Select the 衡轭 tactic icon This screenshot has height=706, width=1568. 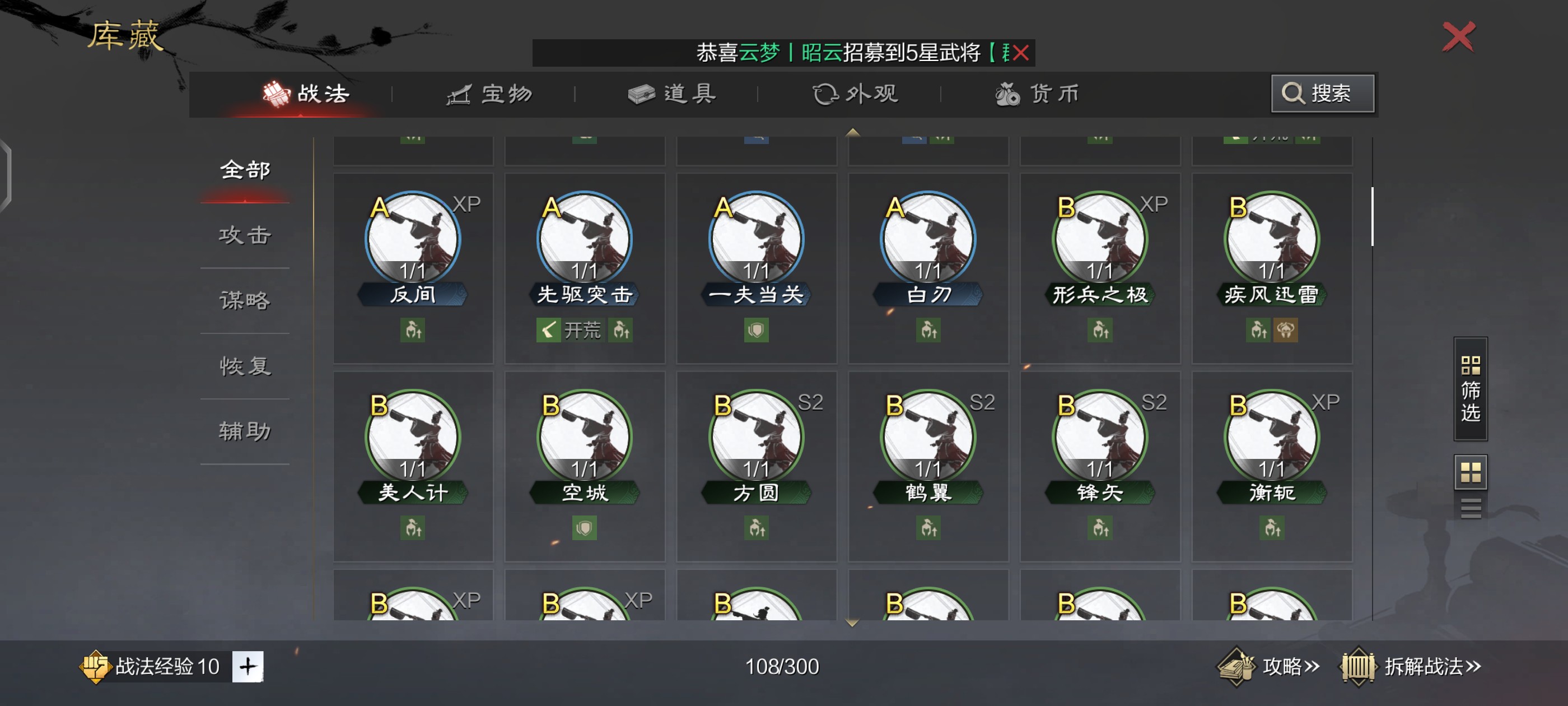(x=1272, y=436)
